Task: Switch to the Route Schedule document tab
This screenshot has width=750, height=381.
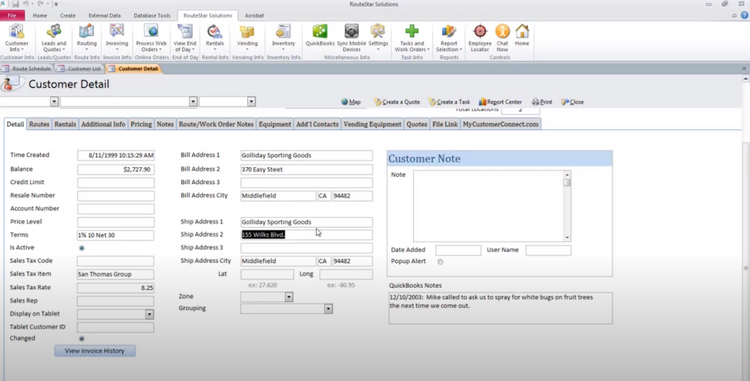Action: pyautogui.click(x=27, y=69)
